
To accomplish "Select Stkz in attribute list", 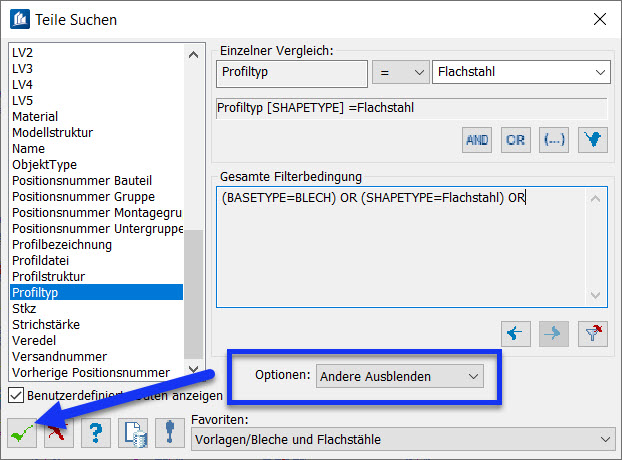I will coord(96,309).
